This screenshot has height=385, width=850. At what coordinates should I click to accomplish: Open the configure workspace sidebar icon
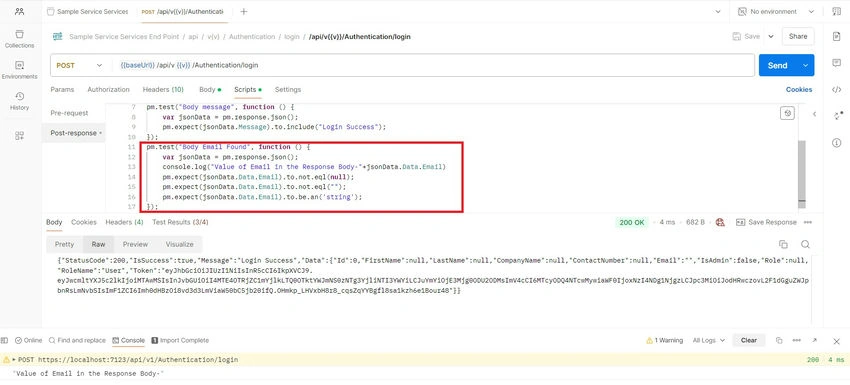tap(20, 136)
